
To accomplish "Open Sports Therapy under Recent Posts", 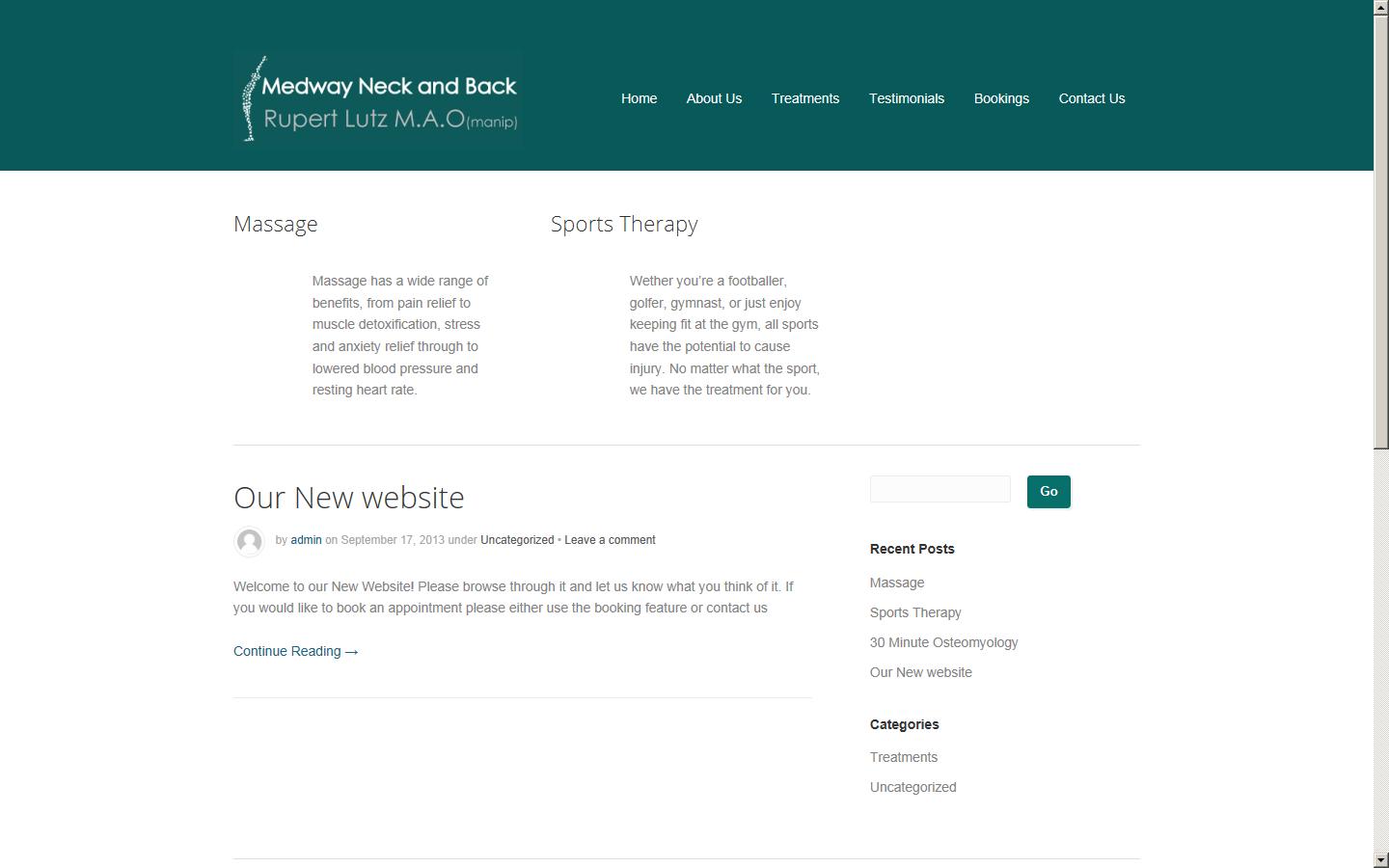I will click(914, 612).
